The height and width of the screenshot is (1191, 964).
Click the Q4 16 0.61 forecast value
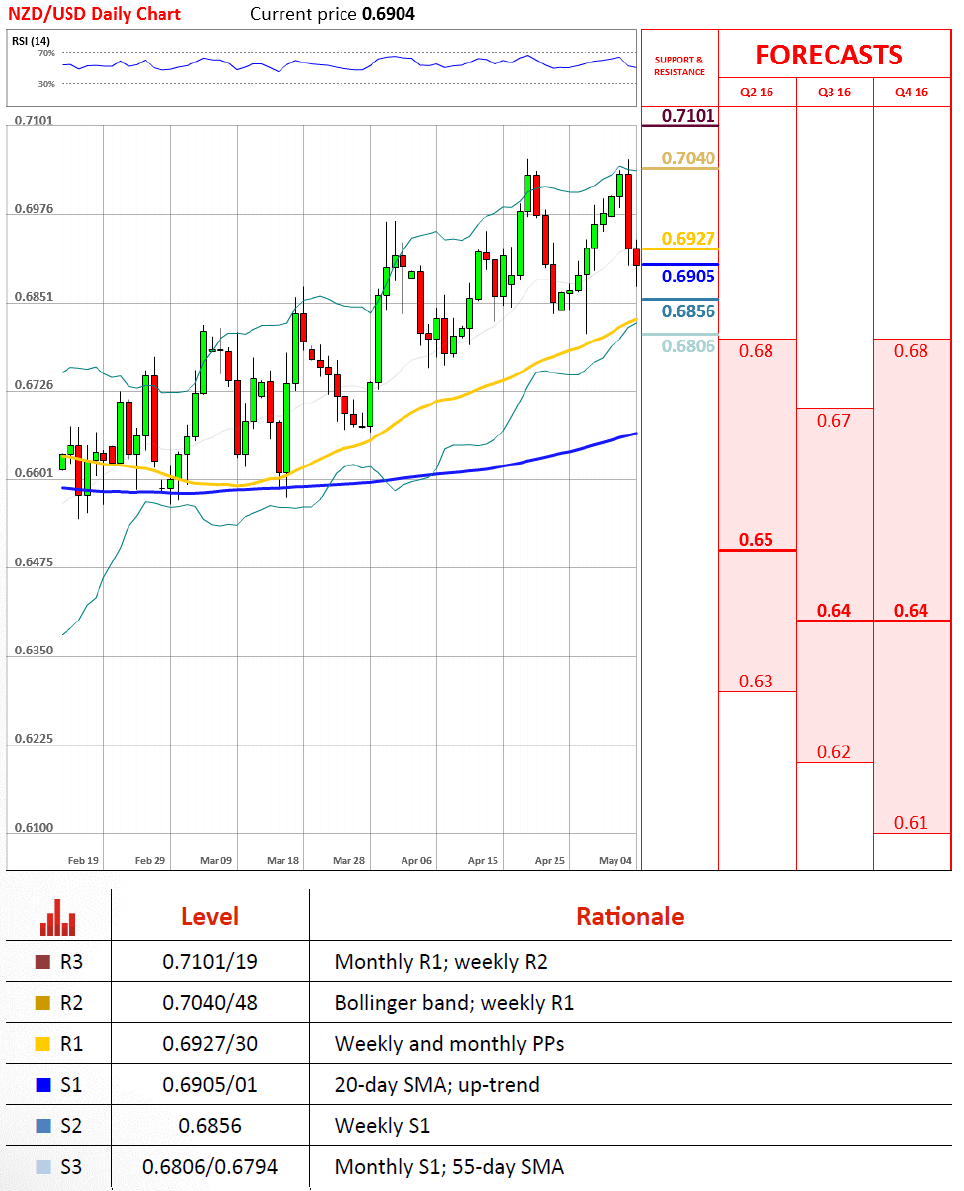[911, 823]
